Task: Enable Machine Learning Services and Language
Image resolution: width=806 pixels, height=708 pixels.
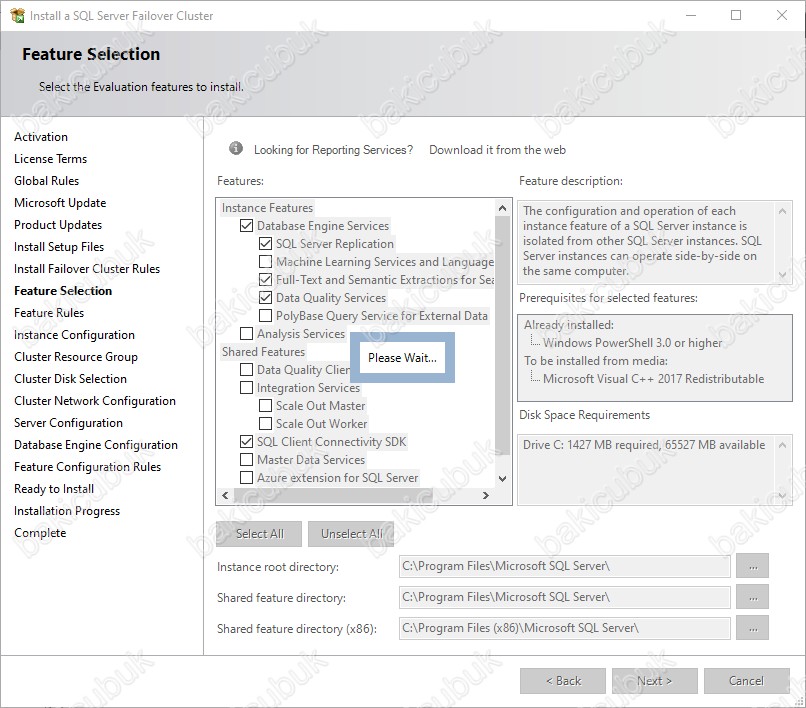Action: [265, 262]
